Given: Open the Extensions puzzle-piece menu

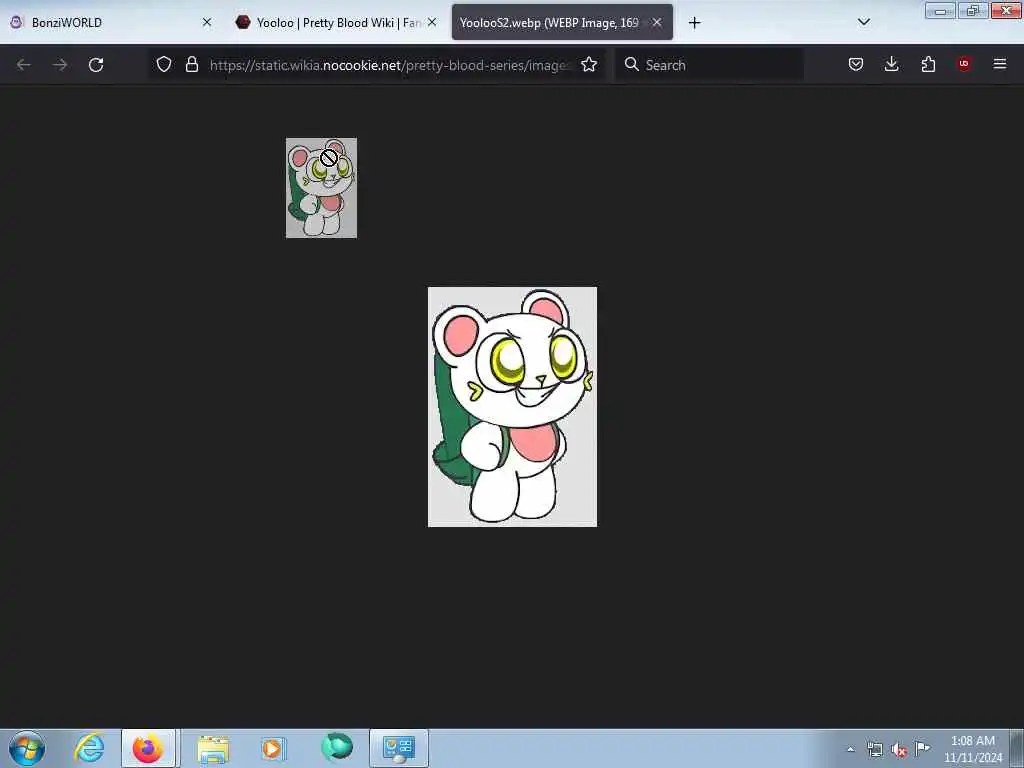Looking at the screenshot, I should pos(928,64).
